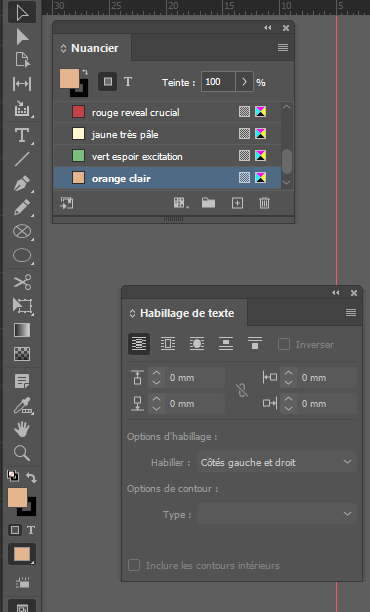Swap fill and stroke in toolbar
This screenshot has height=612, width=370.
pyautogui.click(x=31, y=477)
